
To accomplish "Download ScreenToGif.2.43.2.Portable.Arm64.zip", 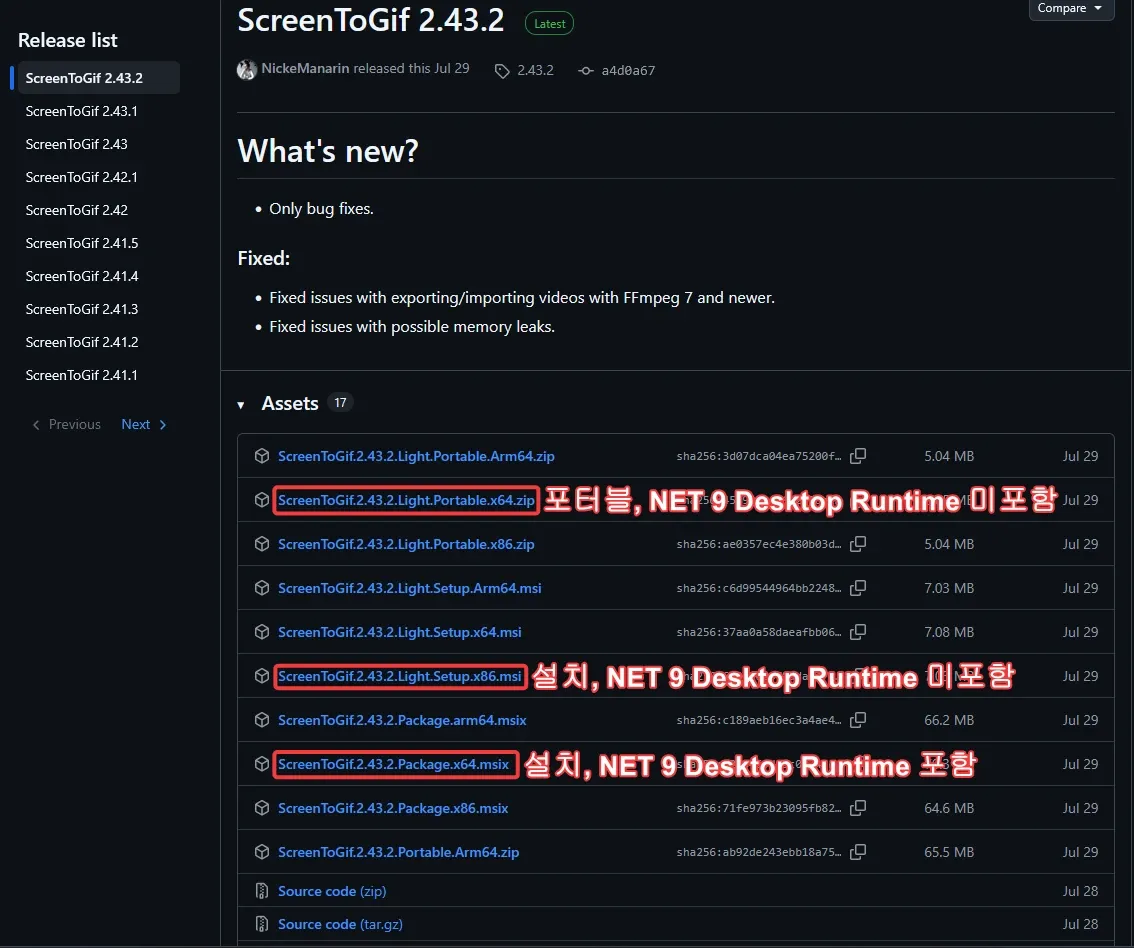I will coord(398,852).
